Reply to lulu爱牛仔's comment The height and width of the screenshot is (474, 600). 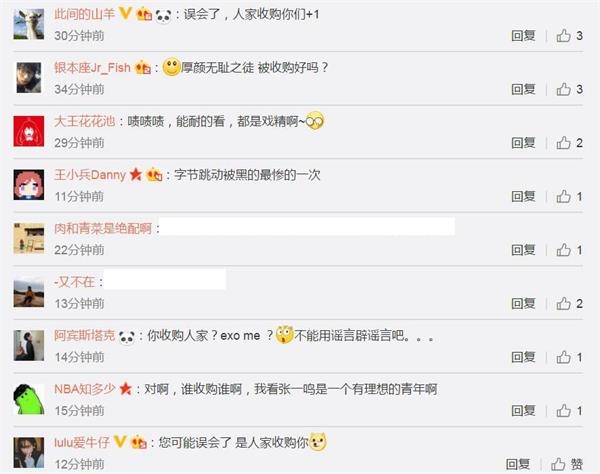518,464
